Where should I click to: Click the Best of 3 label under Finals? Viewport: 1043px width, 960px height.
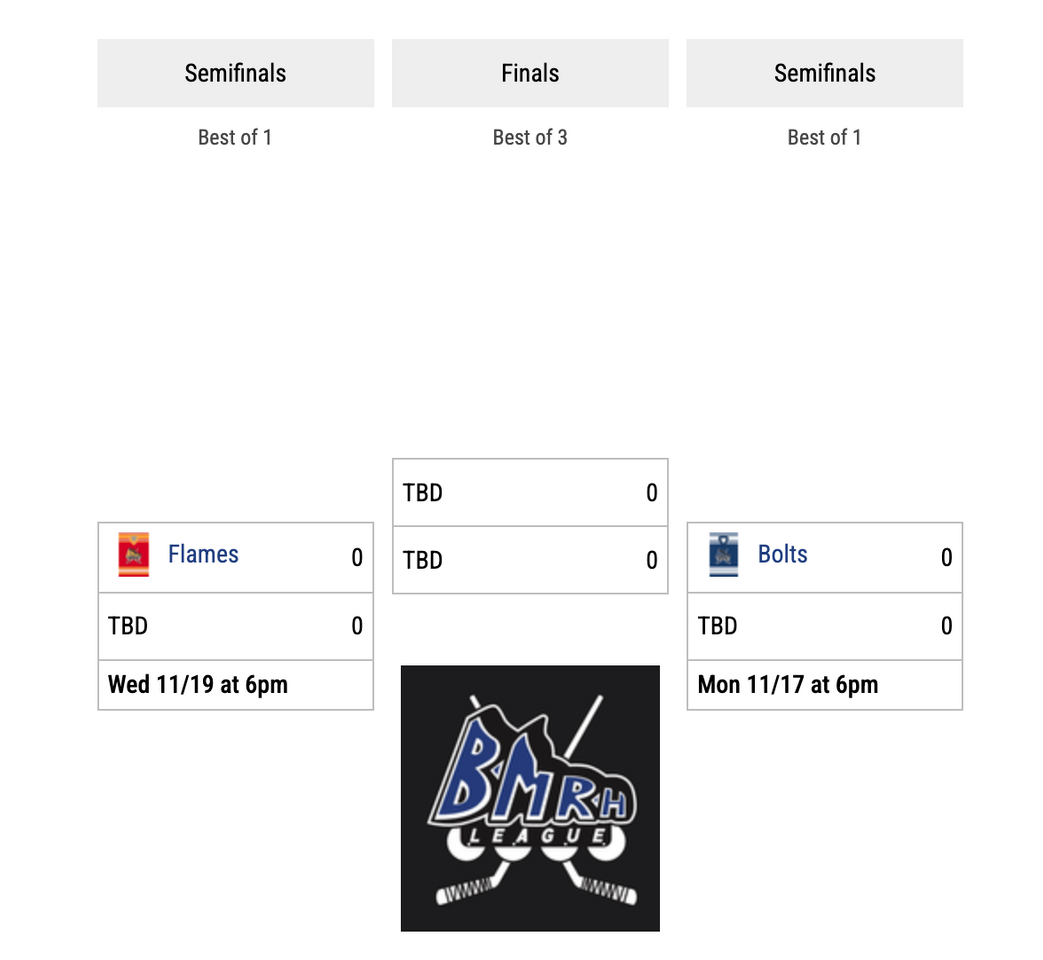[530, 138]
